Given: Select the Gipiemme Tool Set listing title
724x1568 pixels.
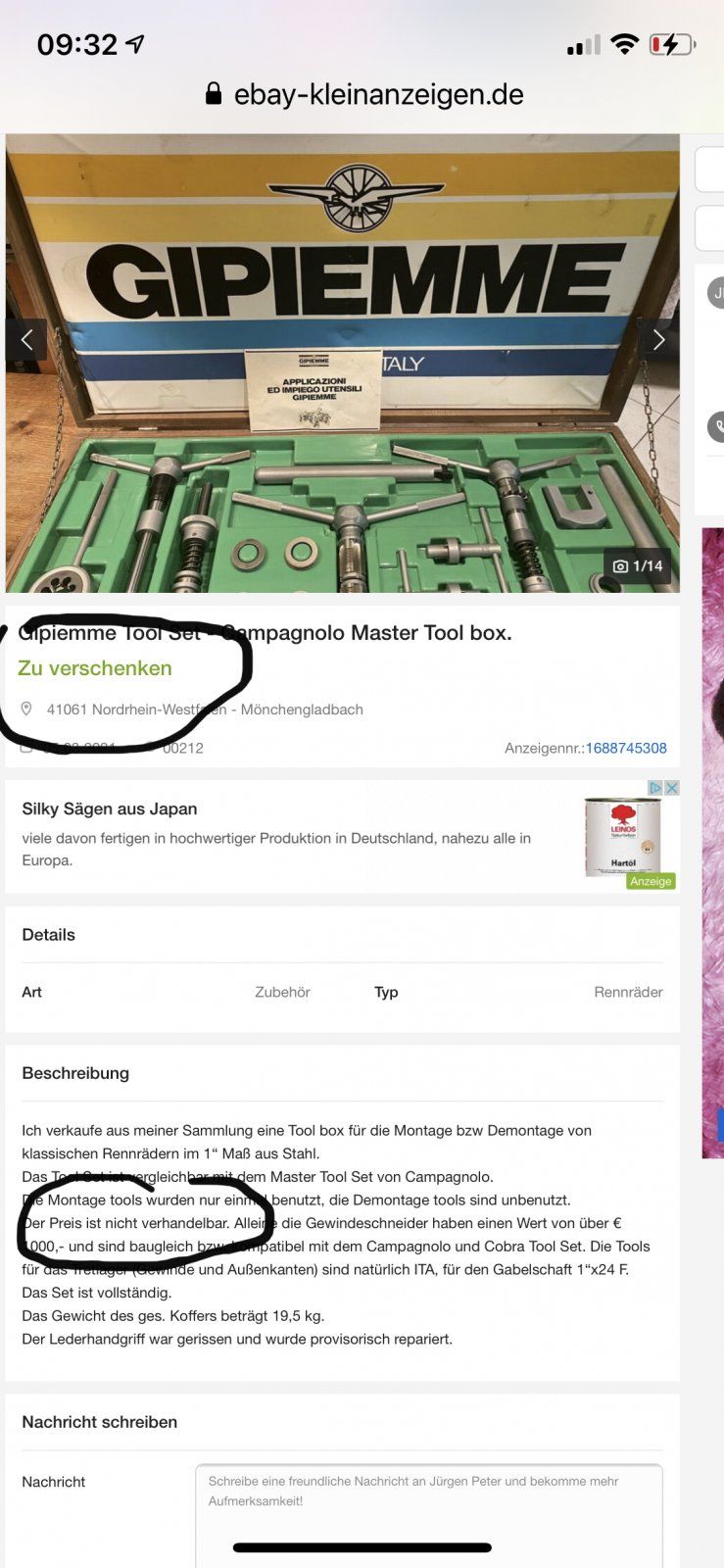Looking at the screenshot, I should (265, 632).
